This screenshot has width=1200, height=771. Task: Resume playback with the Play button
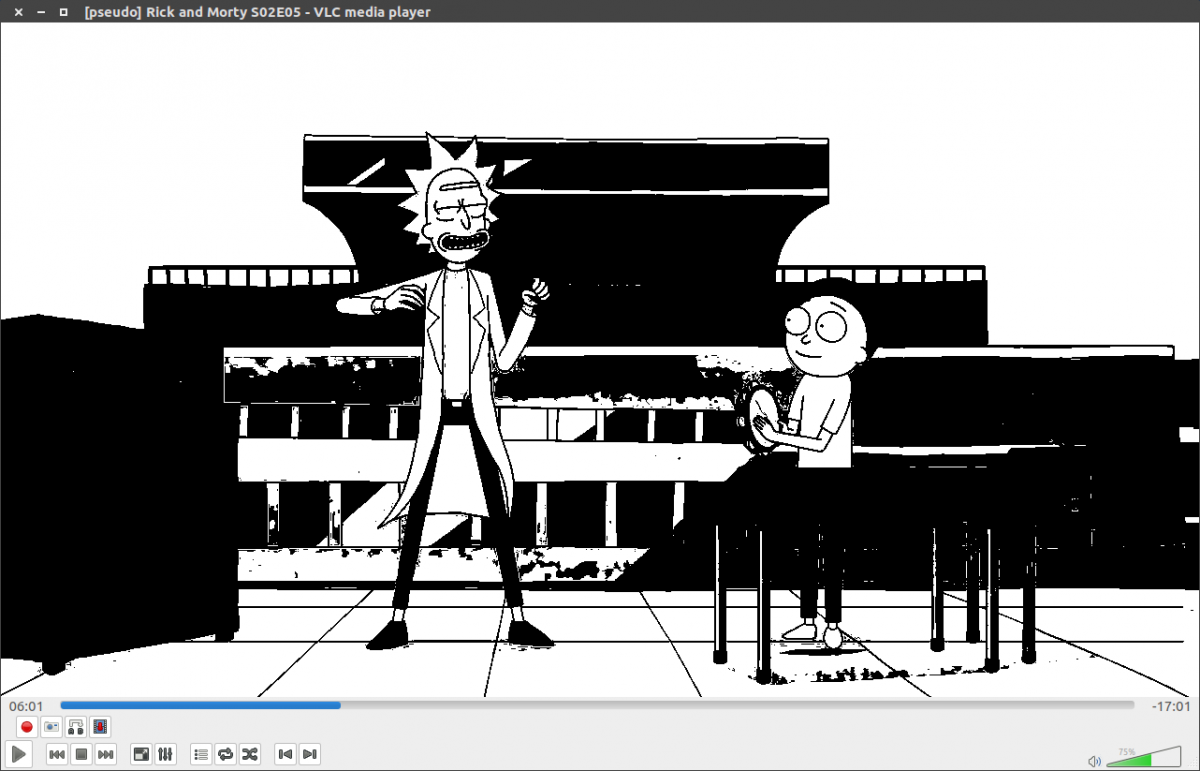[x=19, y=754]
